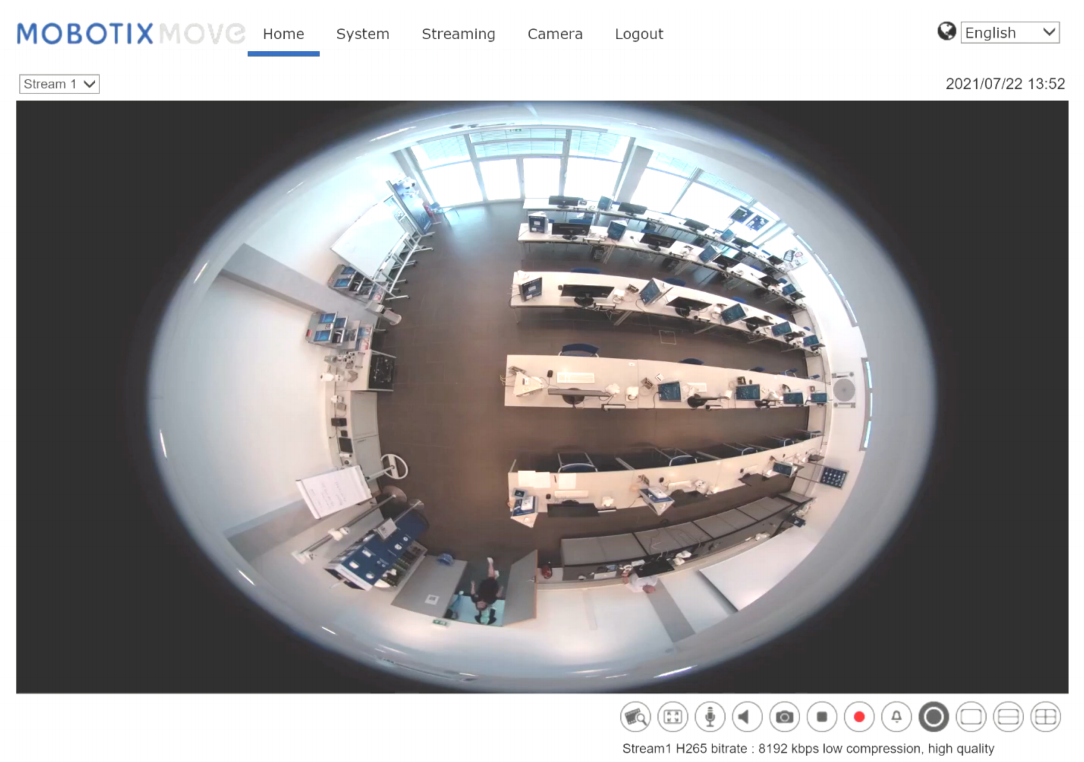Screen dimensions: 1084x762
Task: Click the globe language icon
Action: 946,32
